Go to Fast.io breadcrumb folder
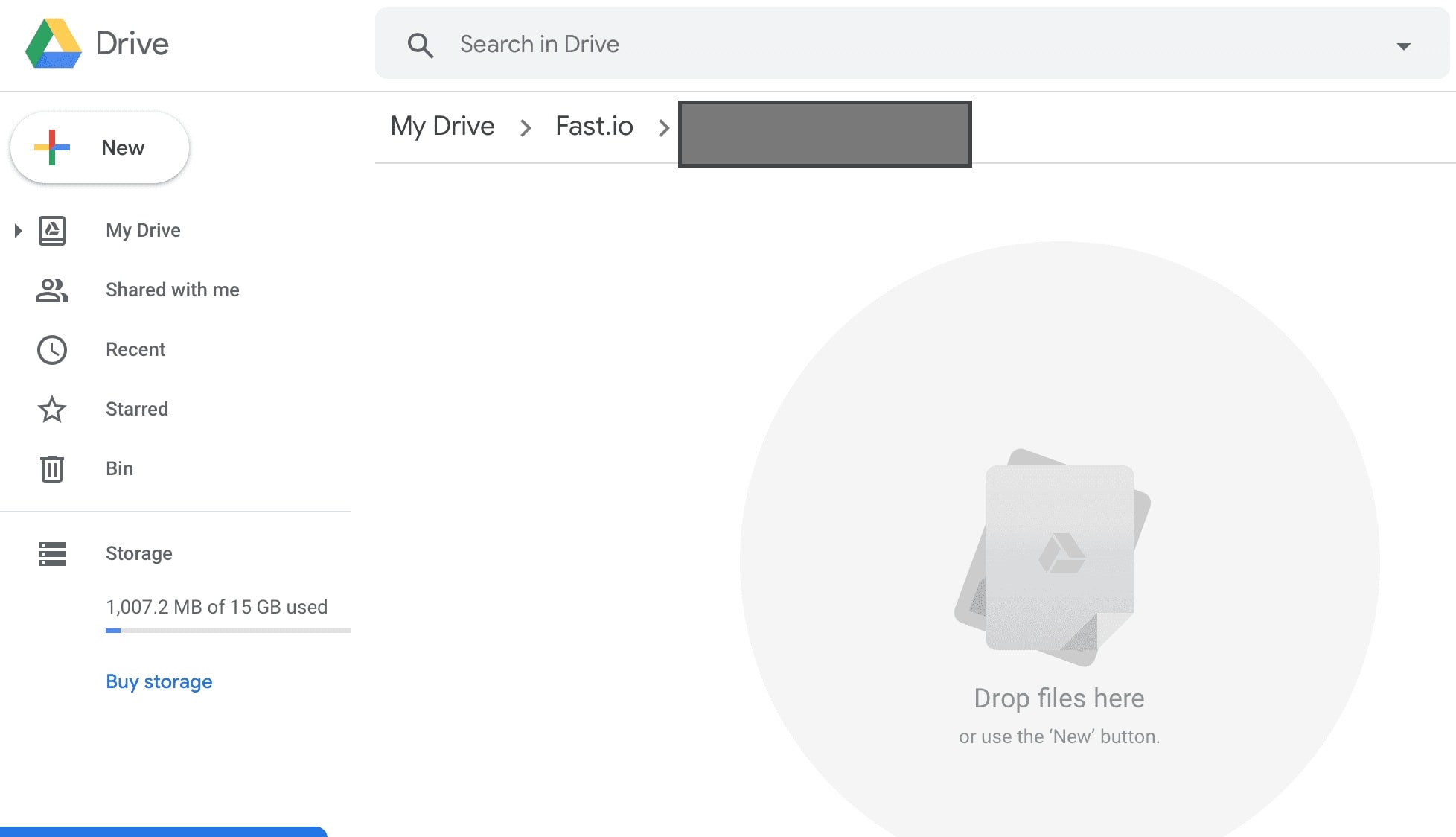The width and height of the screenshot is (1456, 837). tap(595, 126)
